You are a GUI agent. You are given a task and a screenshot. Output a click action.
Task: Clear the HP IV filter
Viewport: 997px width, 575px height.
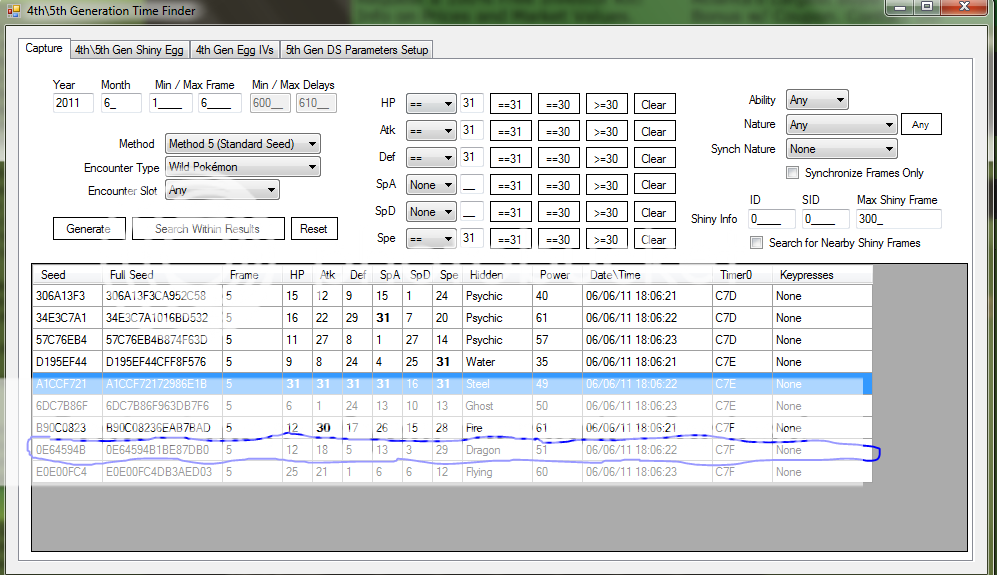click(653, 104)
